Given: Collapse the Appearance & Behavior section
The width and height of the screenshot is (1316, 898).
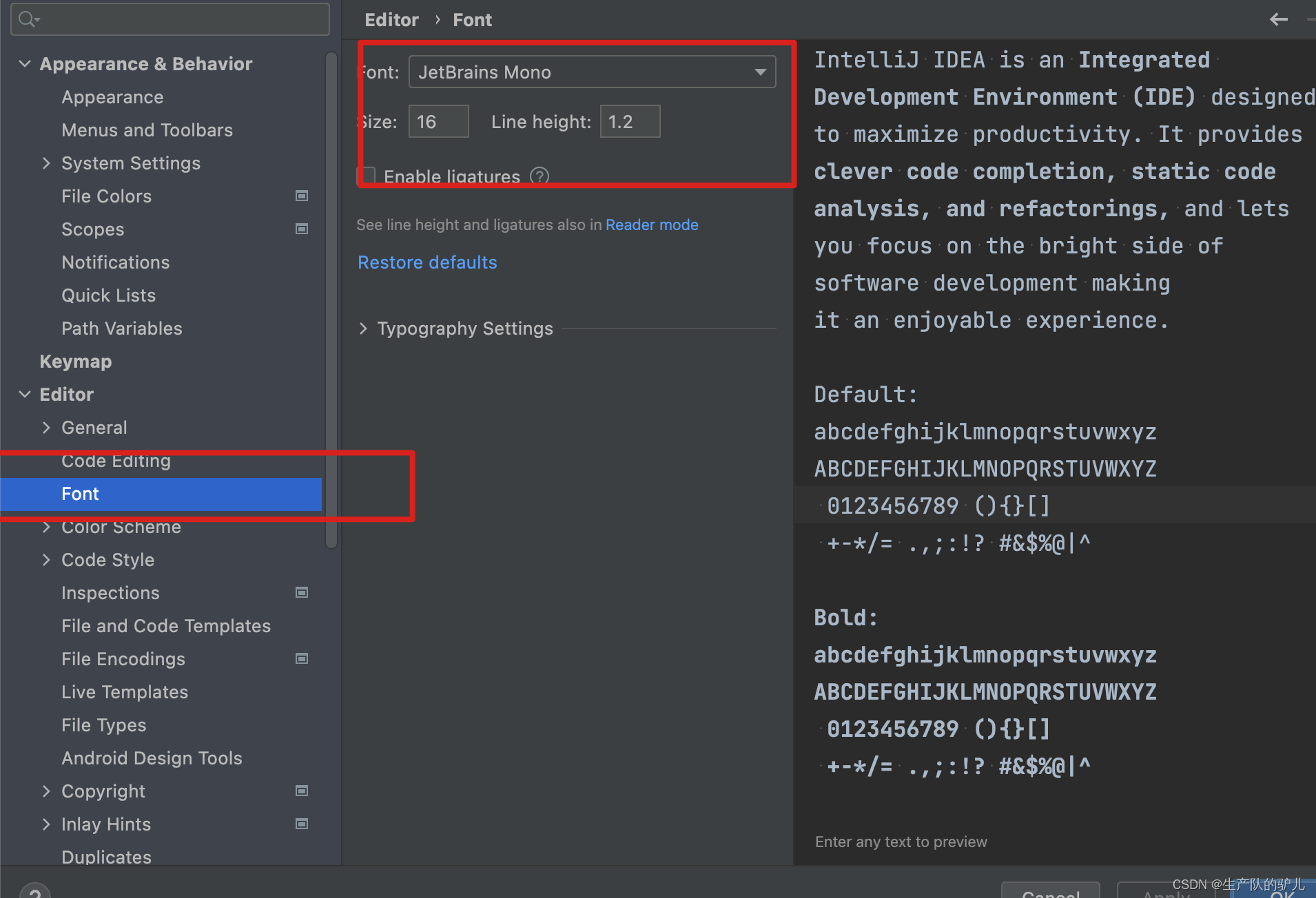Looking at the screenshot, I should tap(25, 64).
